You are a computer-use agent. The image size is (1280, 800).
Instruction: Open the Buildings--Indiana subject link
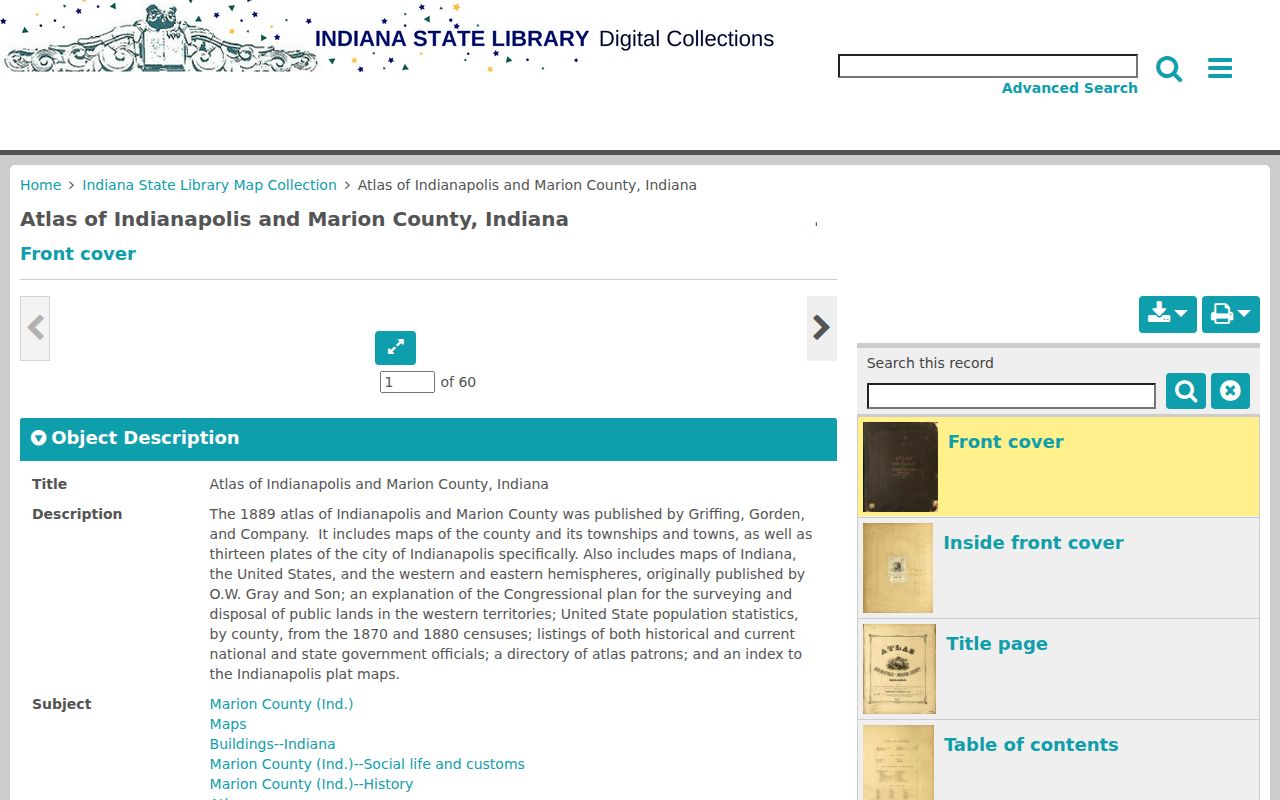272,744
